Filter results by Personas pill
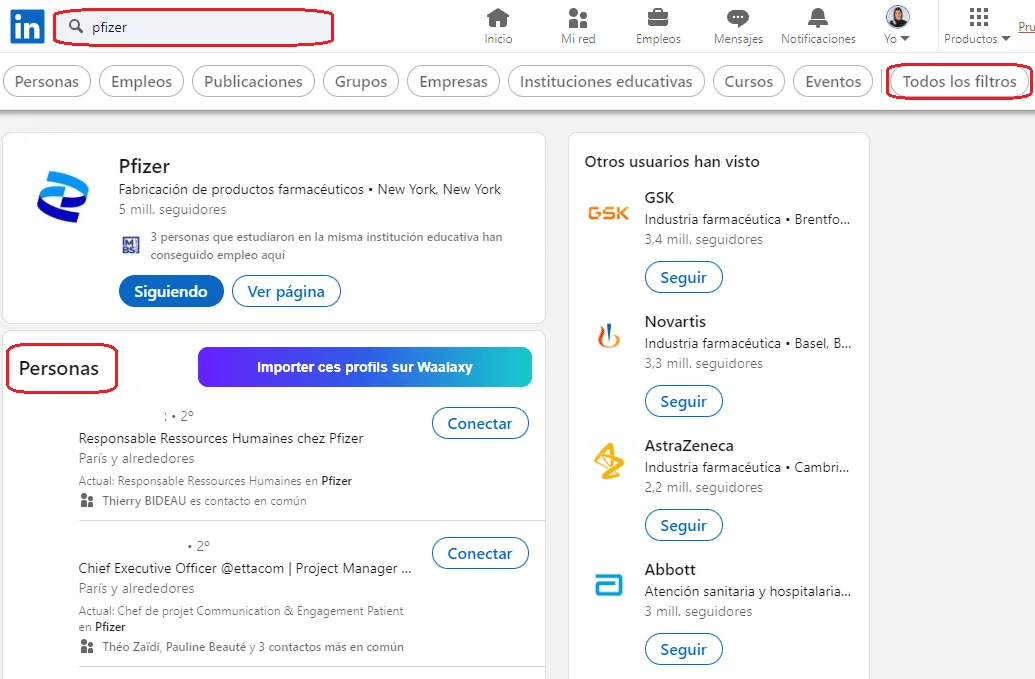This screenshot has height=679, width=1035. [47, 81]
